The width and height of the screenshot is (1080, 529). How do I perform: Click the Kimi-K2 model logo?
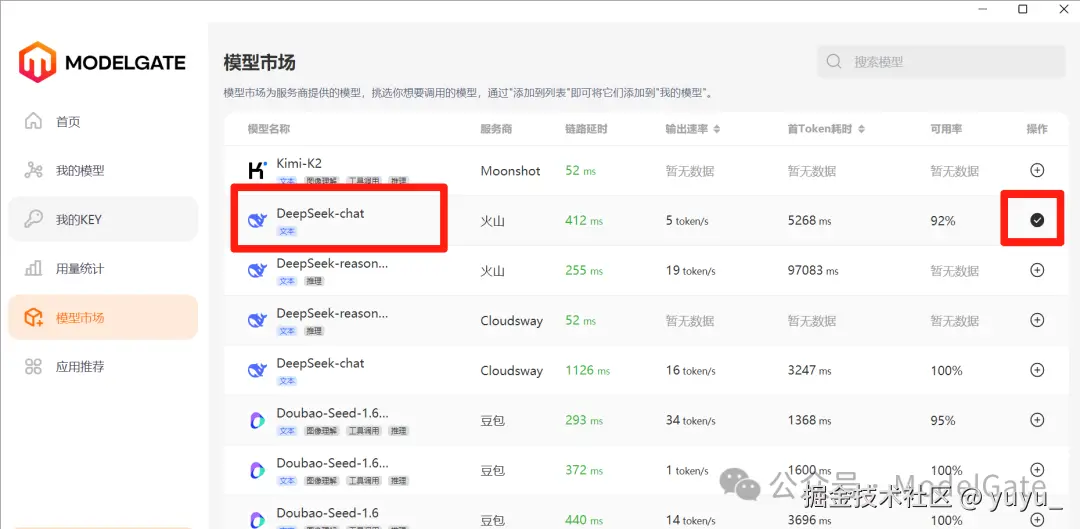click(x=257, y=170)
